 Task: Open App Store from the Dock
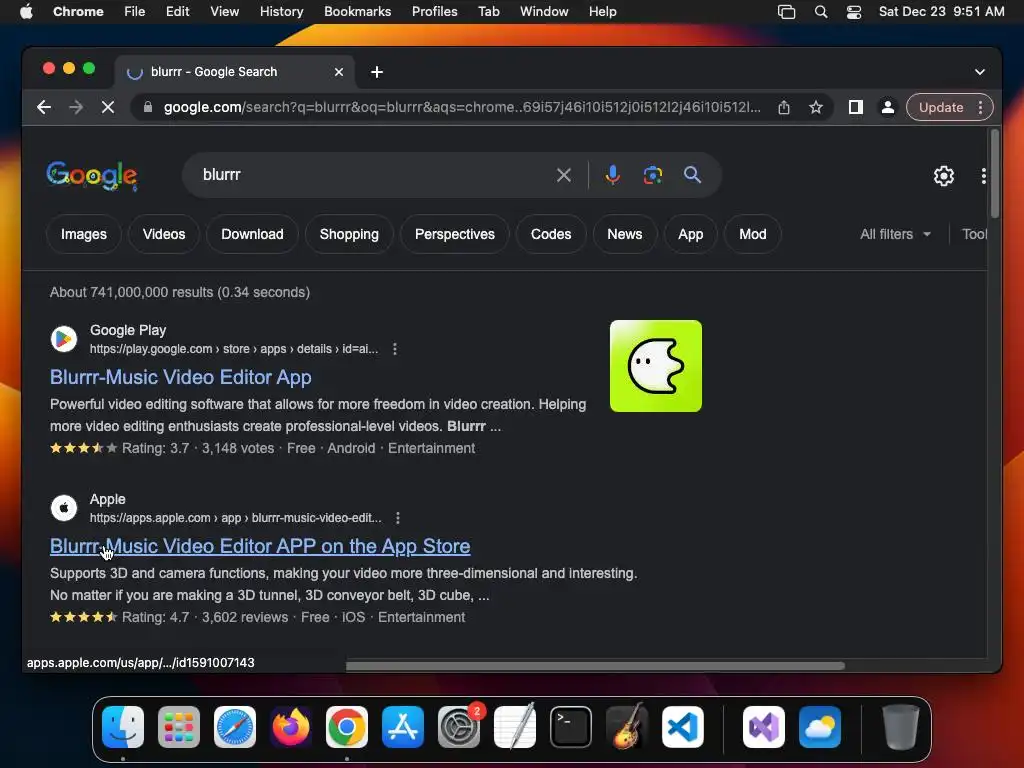[x=402, y=727]
